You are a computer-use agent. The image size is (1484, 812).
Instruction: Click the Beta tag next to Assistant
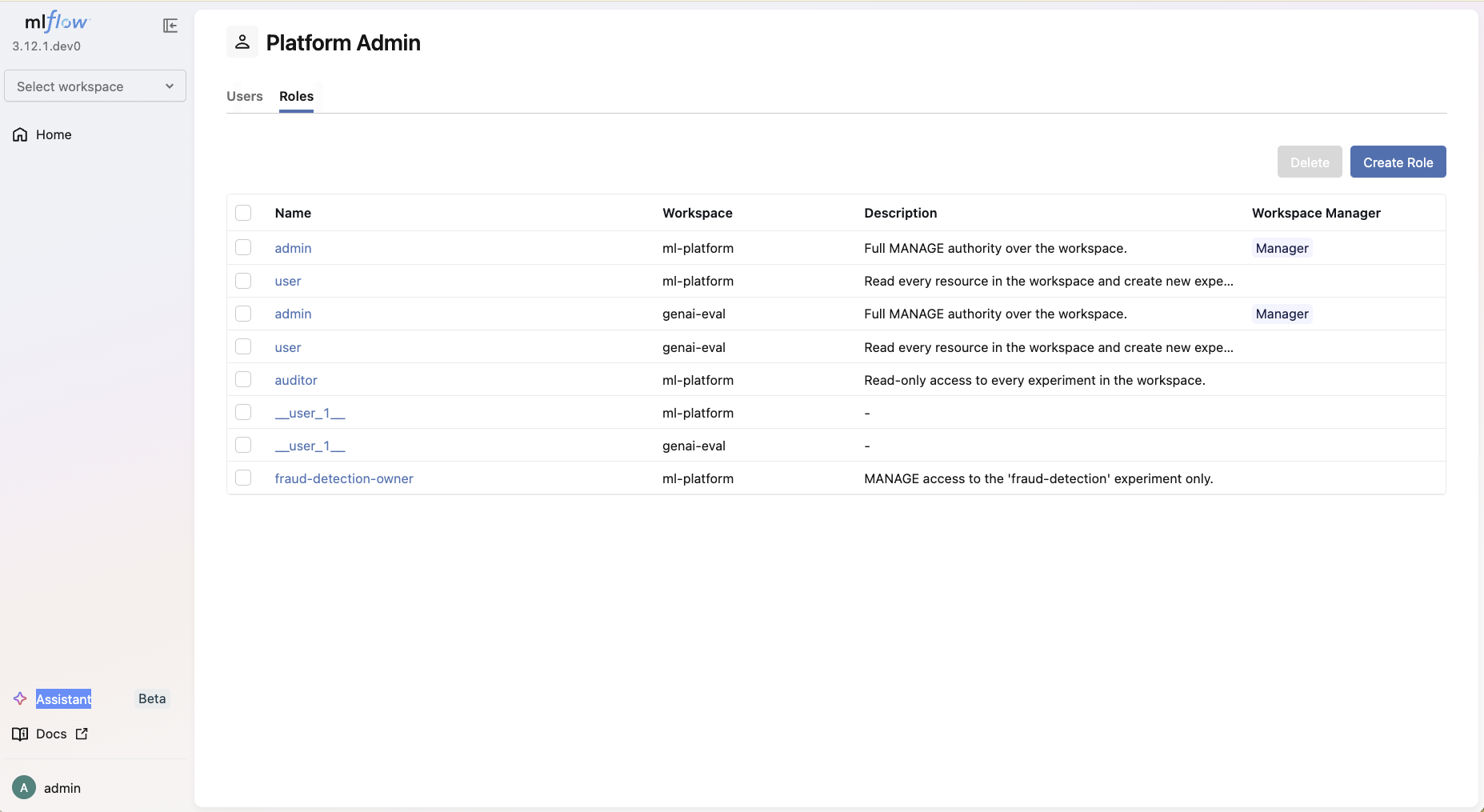tap(152, 698)
